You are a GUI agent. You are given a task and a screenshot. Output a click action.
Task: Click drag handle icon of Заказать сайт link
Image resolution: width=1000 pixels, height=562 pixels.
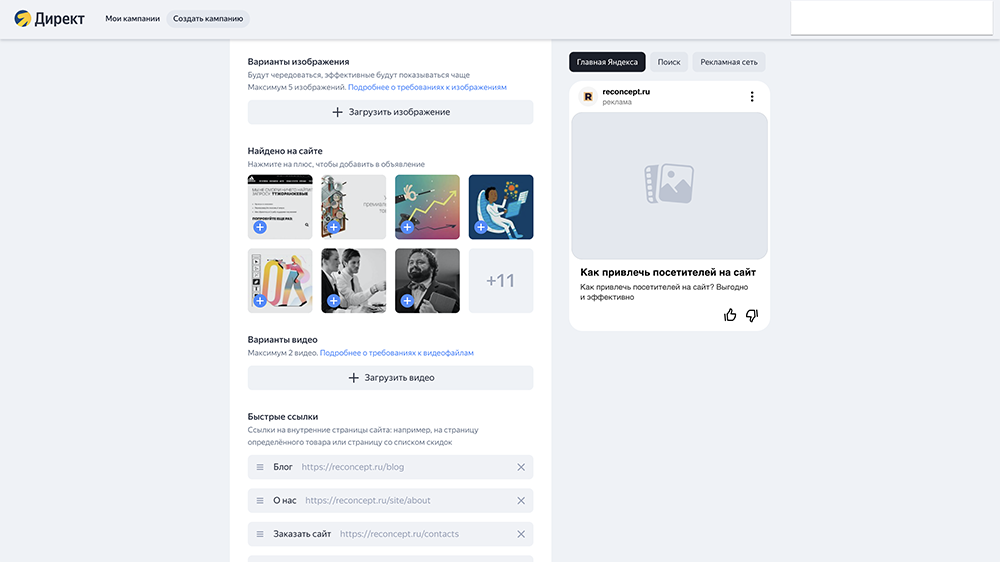click(260, 534)
